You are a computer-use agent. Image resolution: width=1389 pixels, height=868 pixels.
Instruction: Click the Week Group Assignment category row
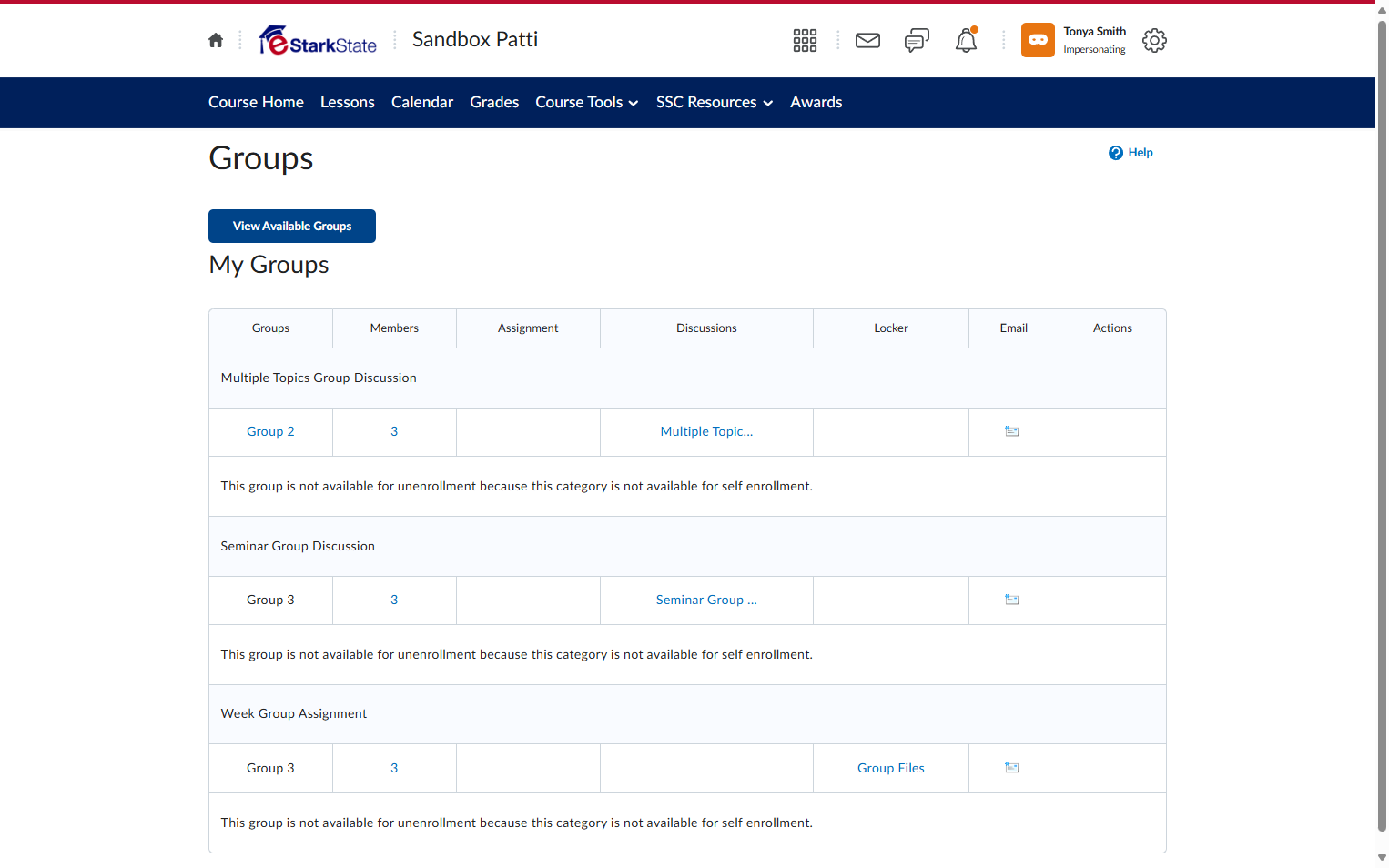coord(687,714)
